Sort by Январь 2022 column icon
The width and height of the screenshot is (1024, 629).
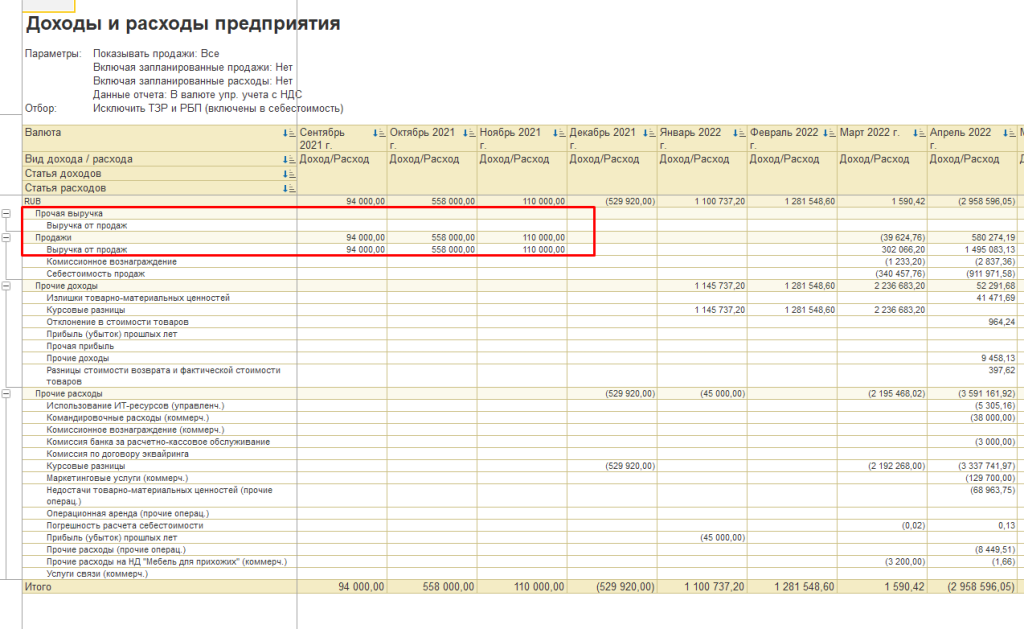tap(739, 133)
